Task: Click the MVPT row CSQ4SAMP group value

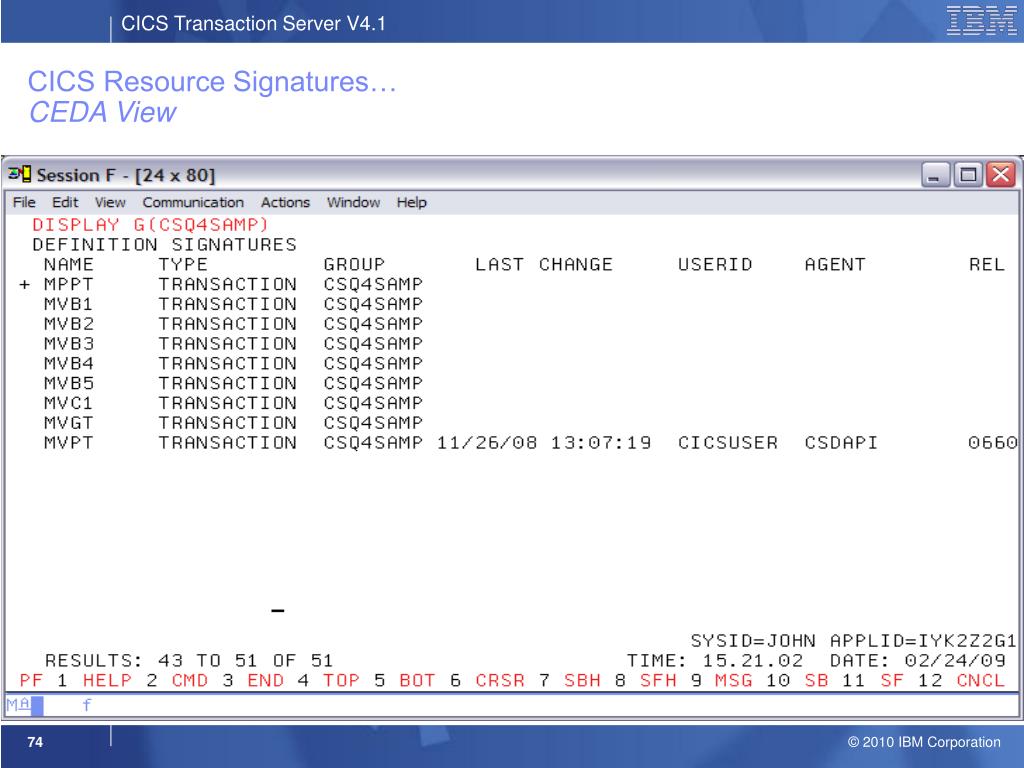Action: pyautogui.click(x=373, y=443)
